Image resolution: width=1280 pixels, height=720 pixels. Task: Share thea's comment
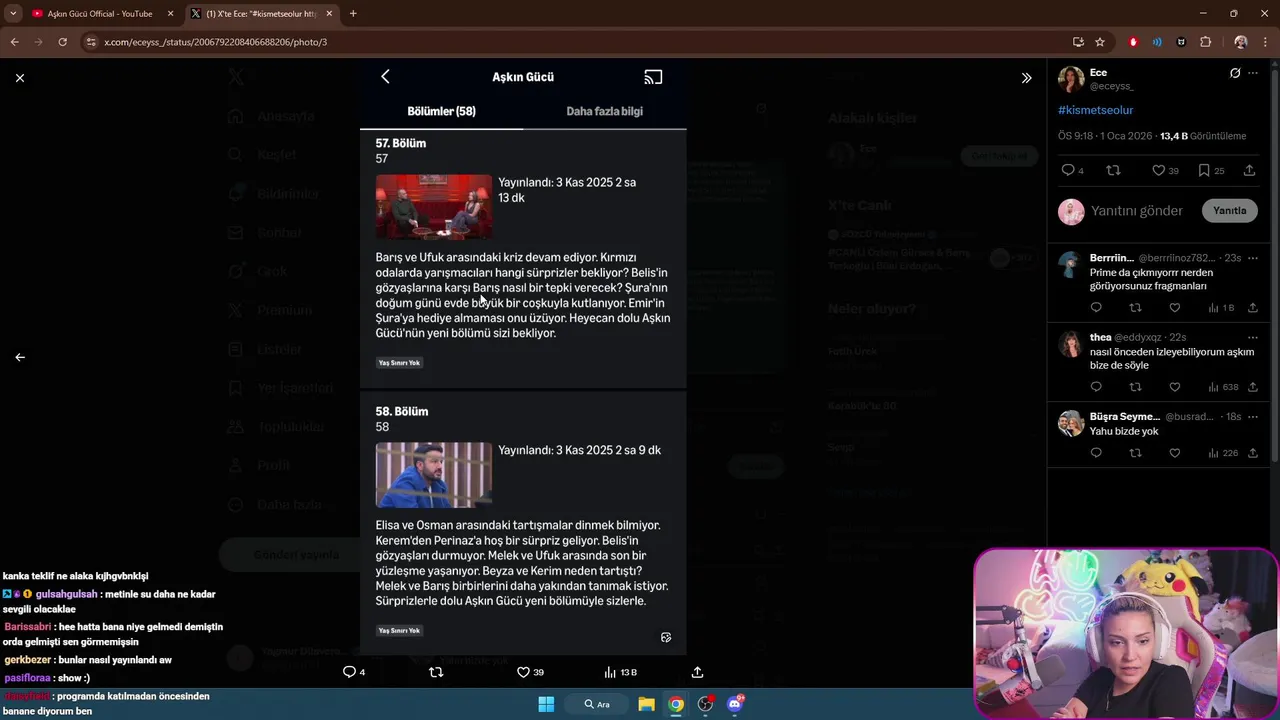coord(1253,387)
